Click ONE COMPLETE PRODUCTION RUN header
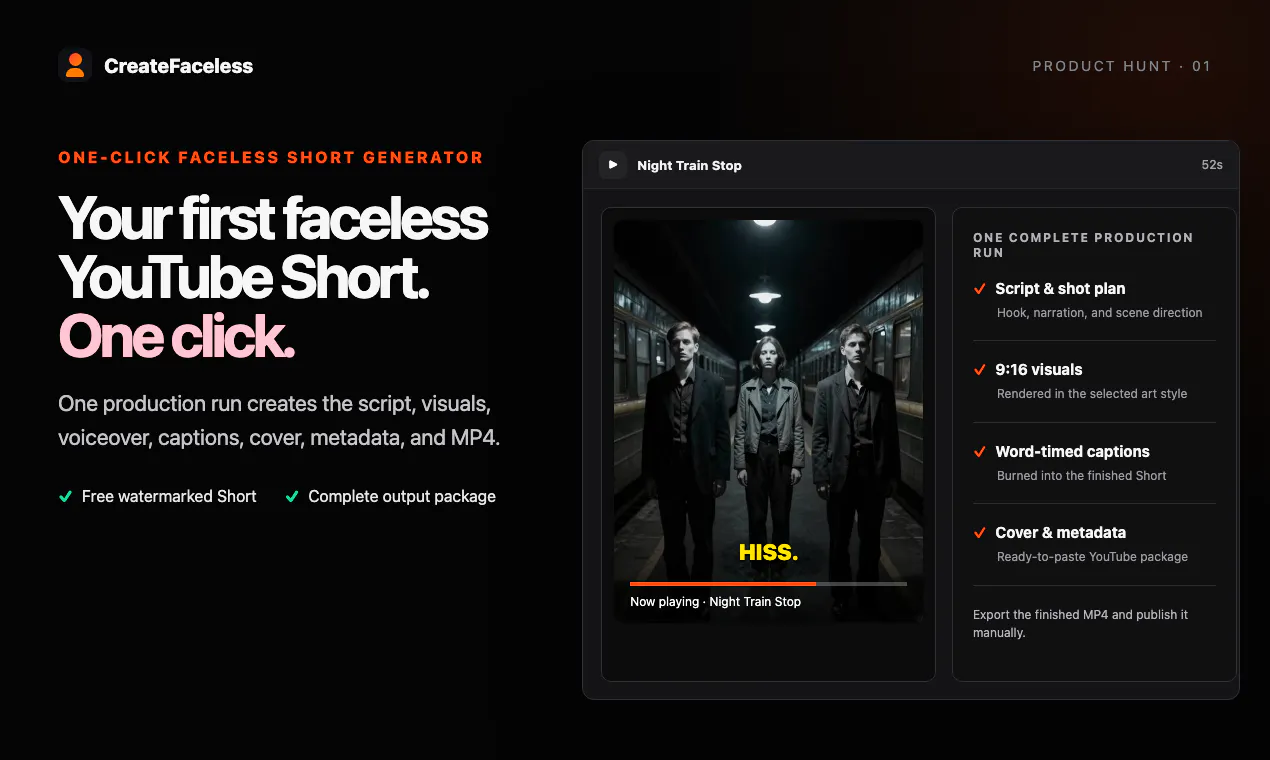The width and height of the screenshot is (1270, 760). tap(1083, 245)
